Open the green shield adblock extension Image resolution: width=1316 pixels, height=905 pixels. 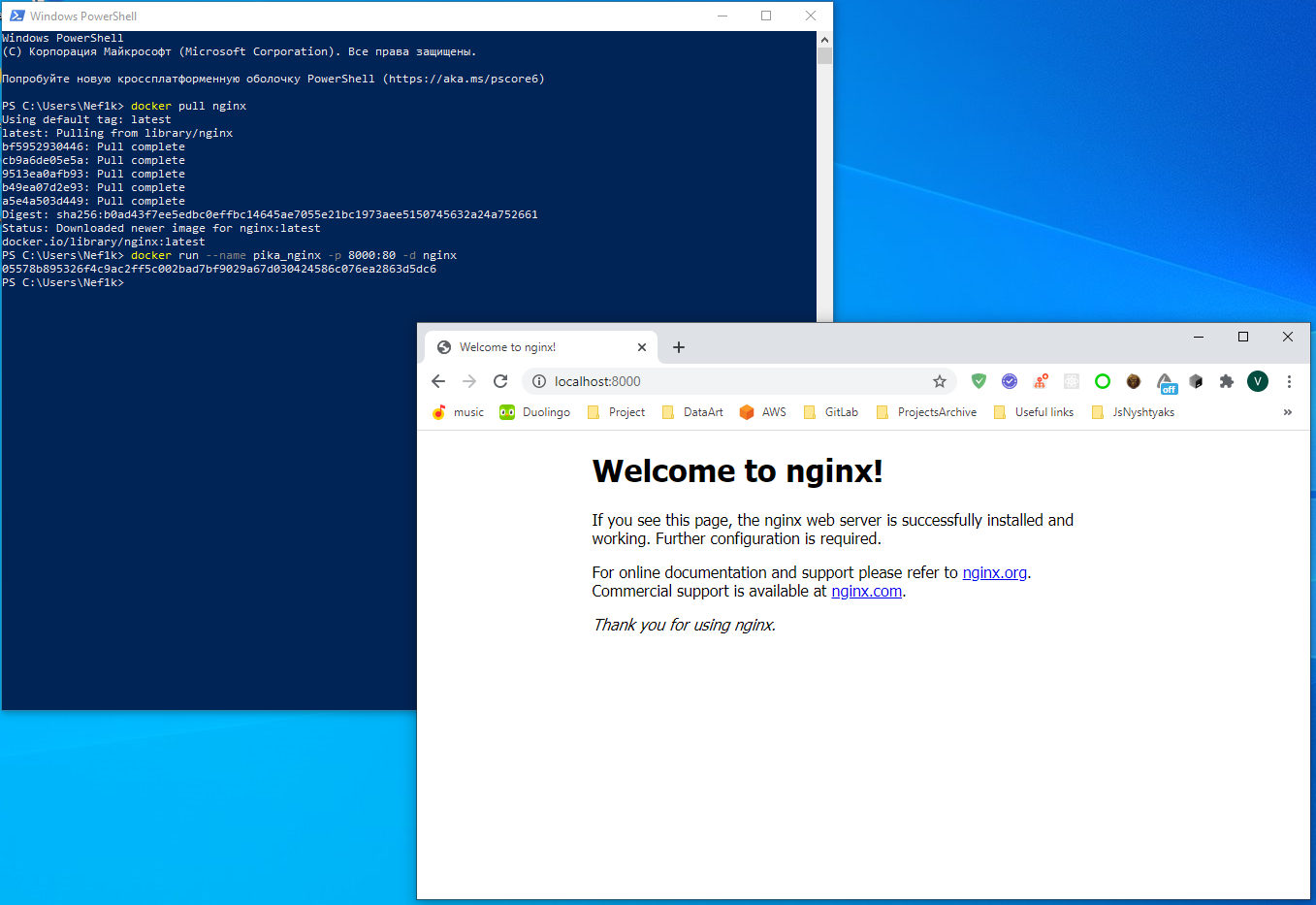(x=979, y=381)
